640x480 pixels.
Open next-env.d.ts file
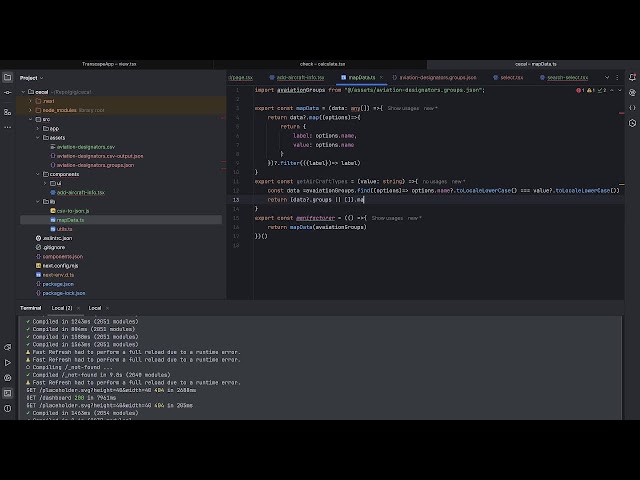58,275
